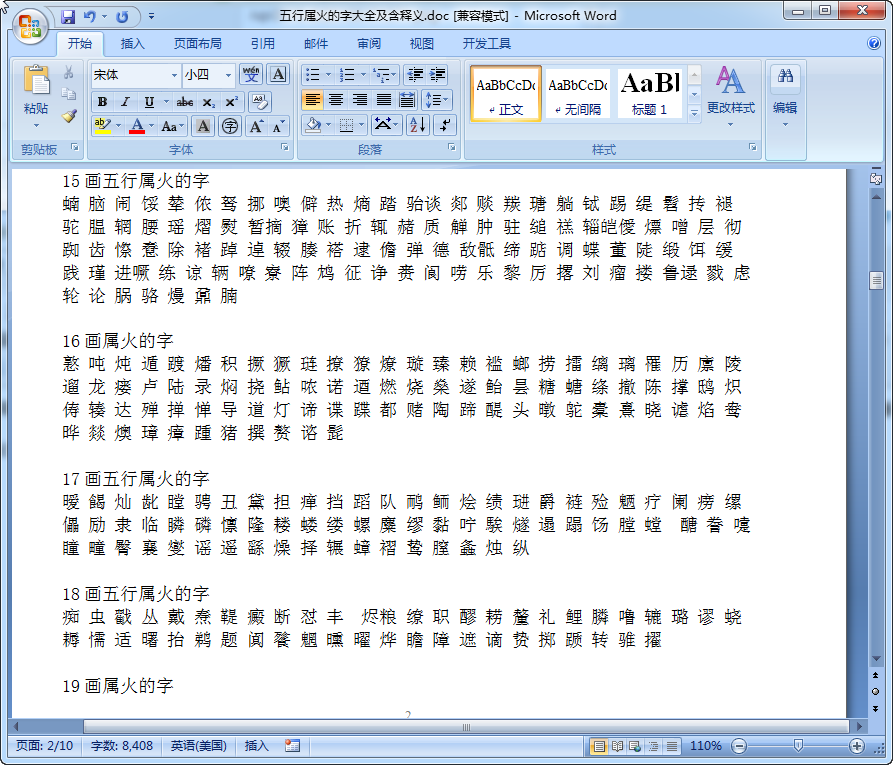The width and height of the screenshot is (893, 765).
Task: Click the zoom slider handle in status bar
Action: point(798,746)
